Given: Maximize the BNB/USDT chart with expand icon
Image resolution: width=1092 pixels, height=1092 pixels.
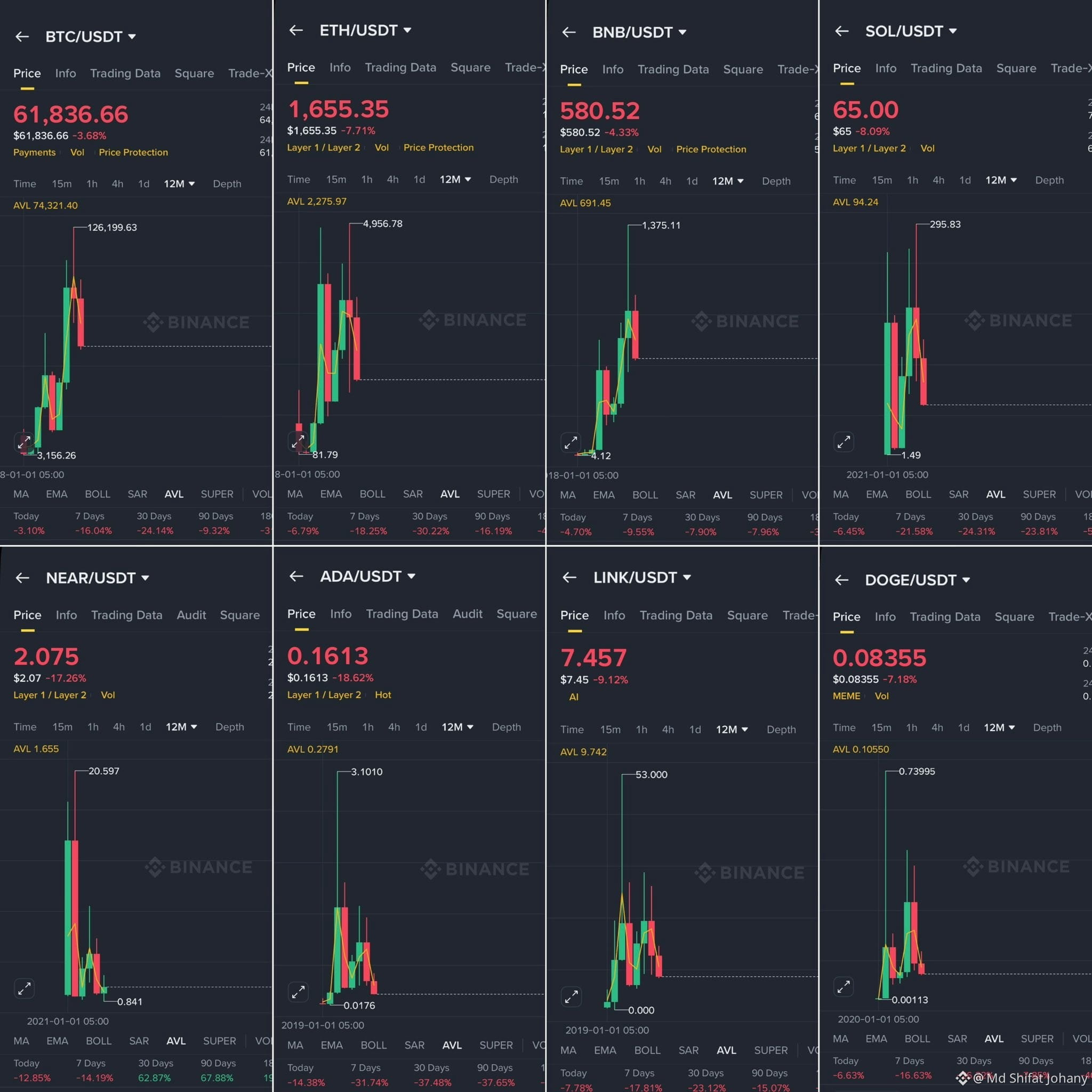Looking at the screenshot, I should point(571,442).
